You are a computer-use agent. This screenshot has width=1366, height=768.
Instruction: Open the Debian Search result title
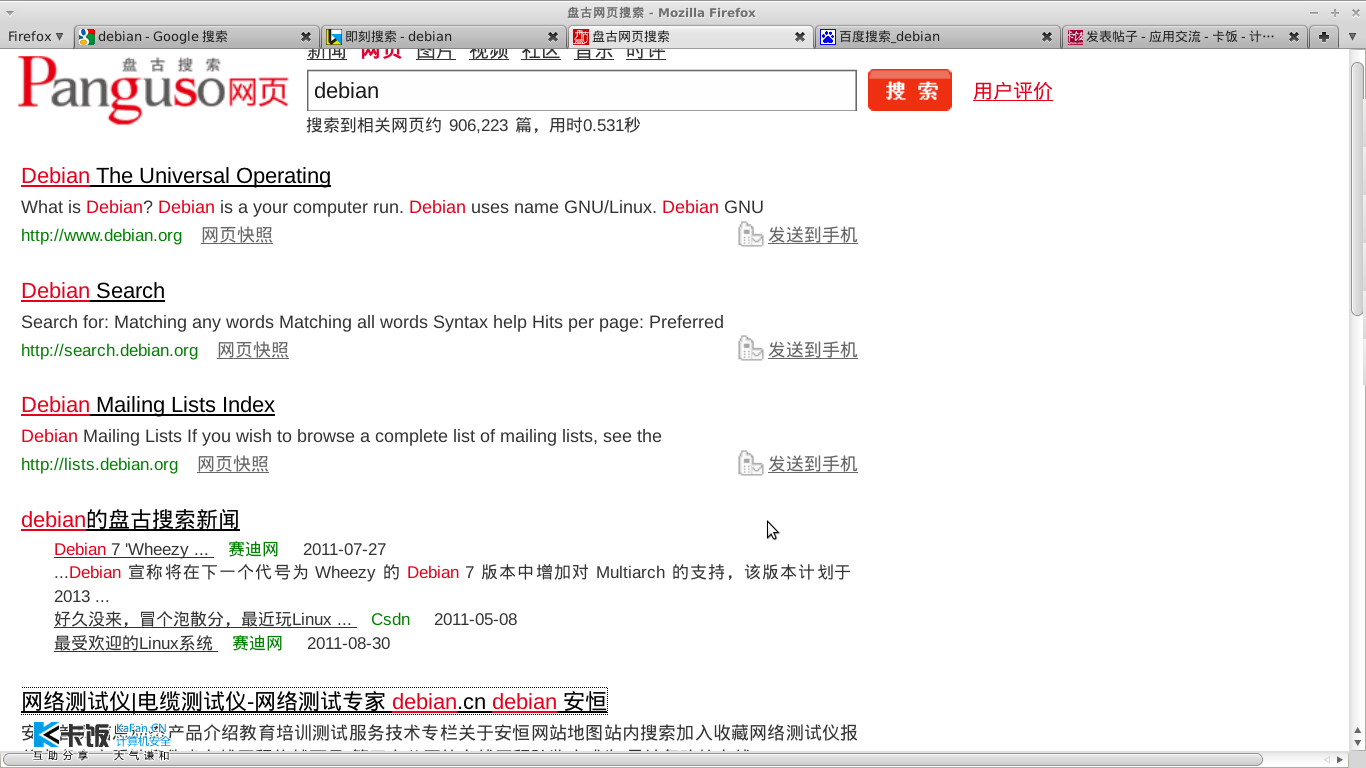point(93,291)
